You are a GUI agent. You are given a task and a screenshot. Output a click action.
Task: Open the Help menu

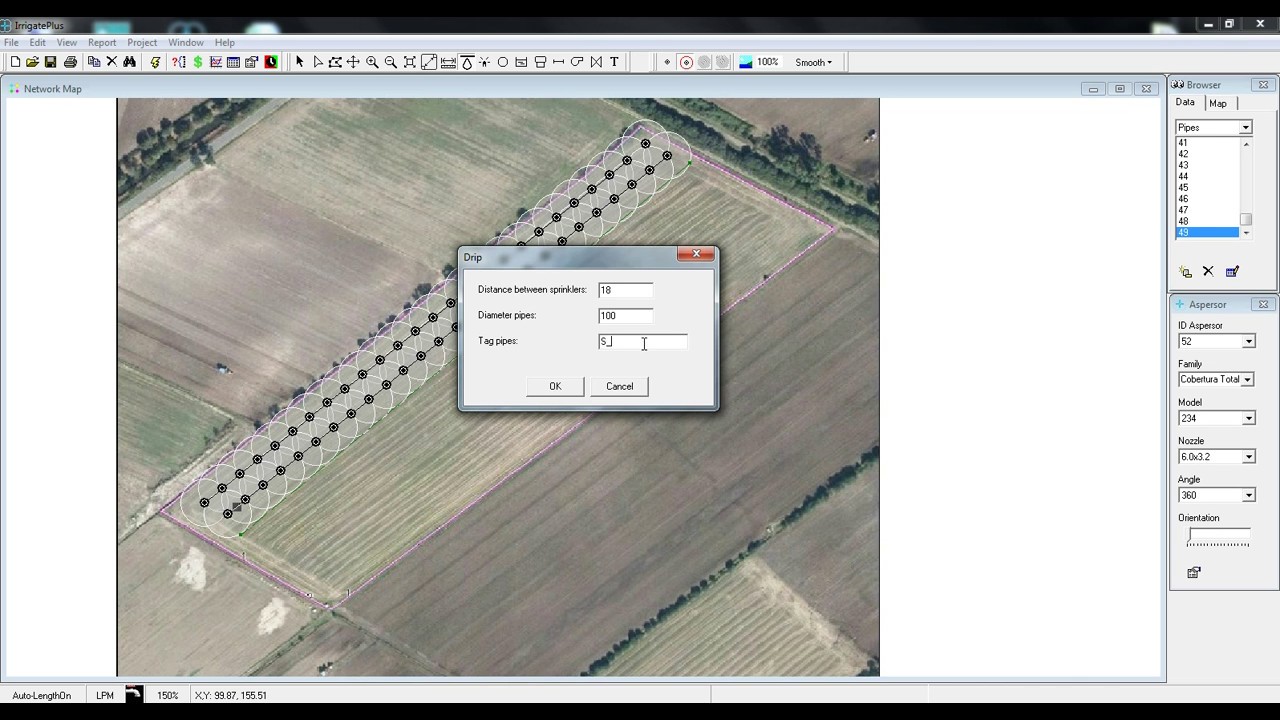point(225,43)
